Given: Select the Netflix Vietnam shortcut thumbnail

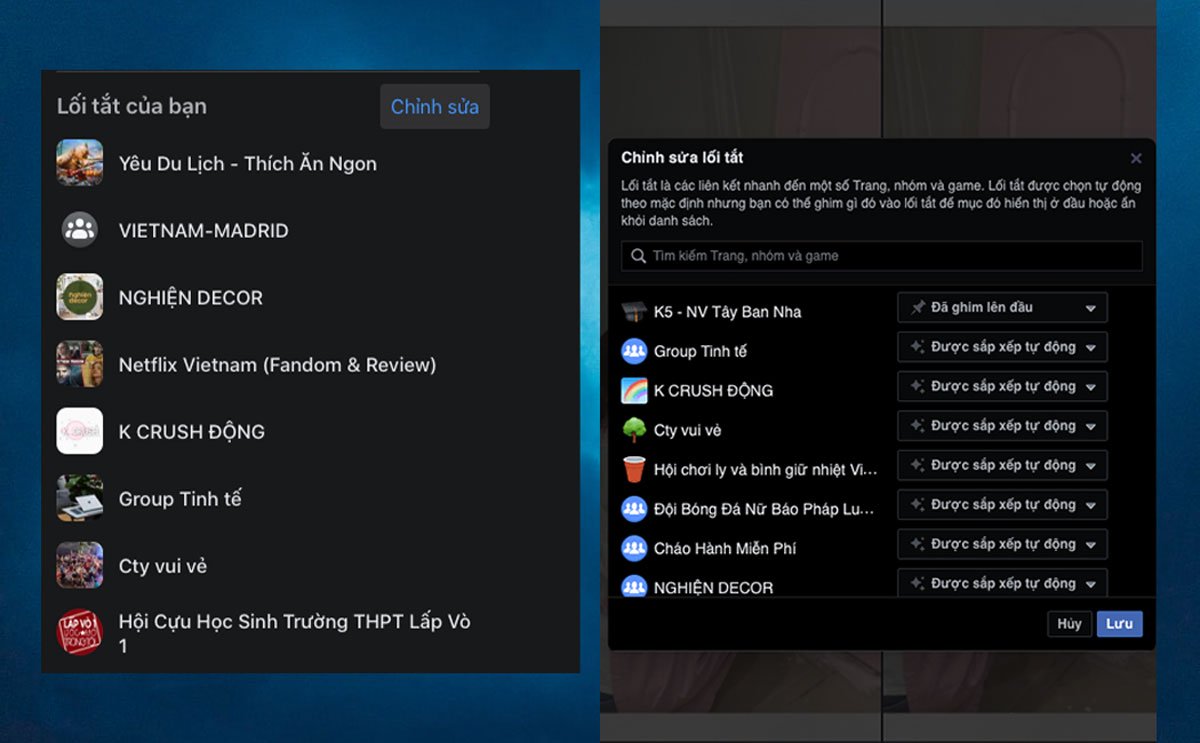Looking at the screenshot, I should coord(79,364).
